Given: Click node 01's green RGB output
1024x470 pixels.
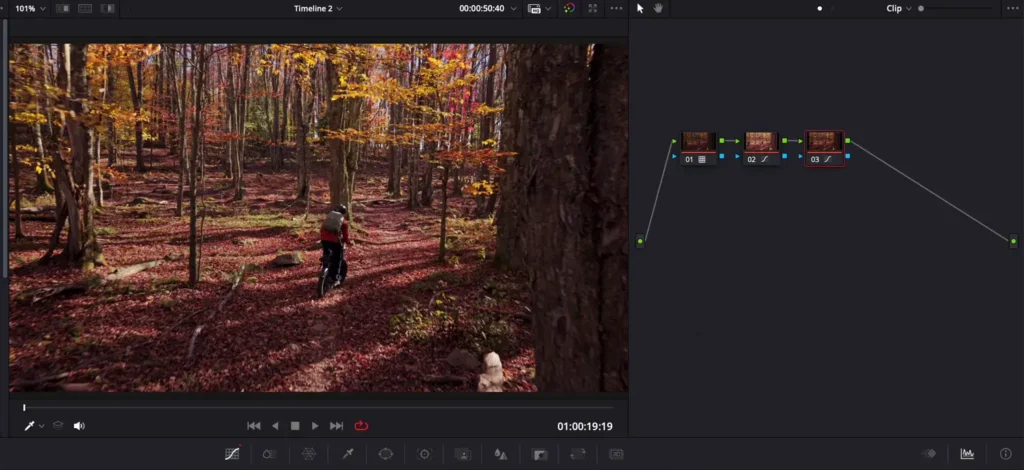Looking at the screenshot, I should click(x=722, y=140).
